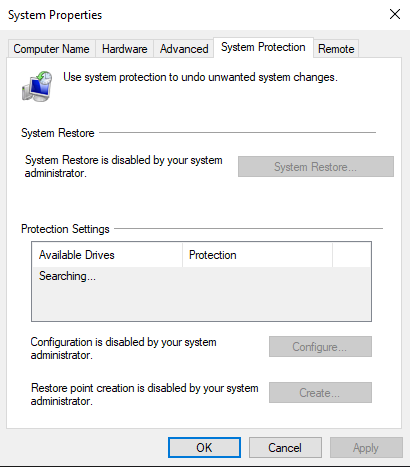Click the Protection column header
This screenshot has height=467, width=410.
pyautogui.click(x=257, y=255)
